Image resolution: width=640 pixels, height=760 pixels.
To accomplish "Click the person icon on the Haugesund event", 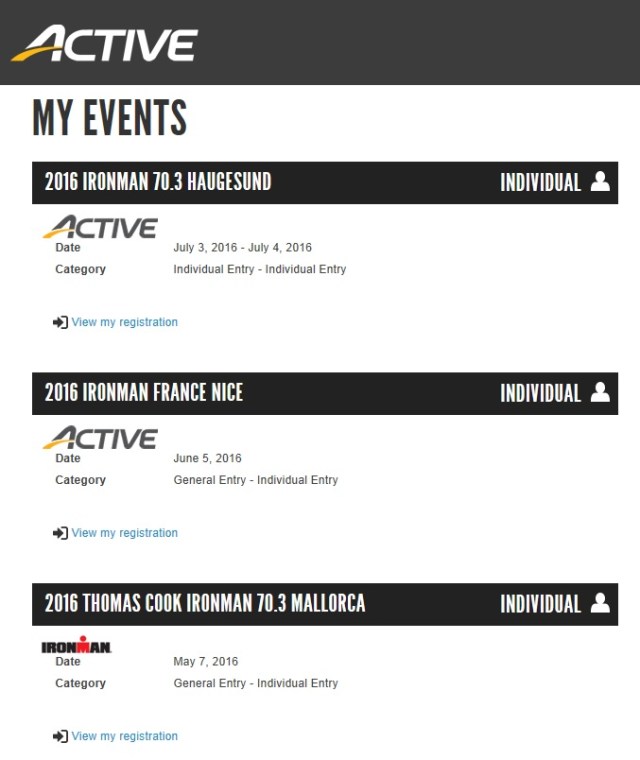I will point(600,182).
